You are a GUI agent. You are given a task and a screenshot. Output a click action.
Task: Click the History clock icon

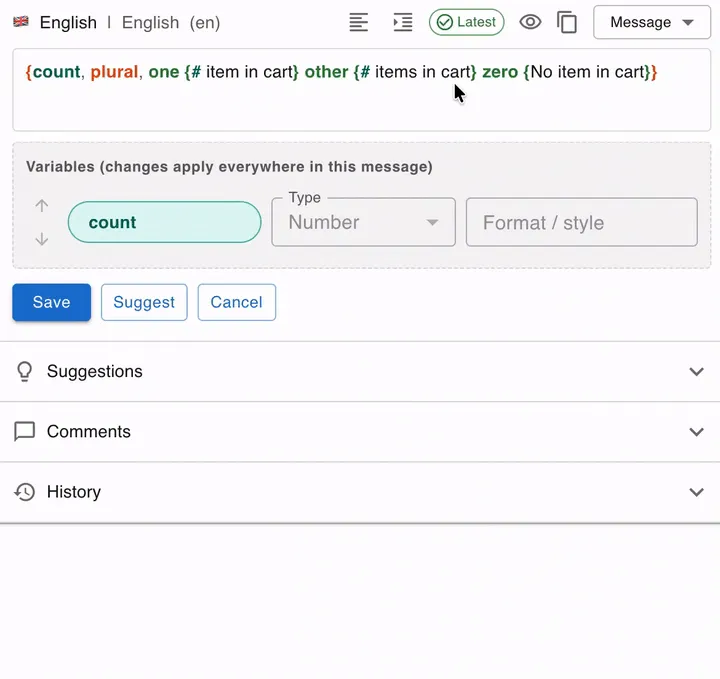click(x=24, y=492)
